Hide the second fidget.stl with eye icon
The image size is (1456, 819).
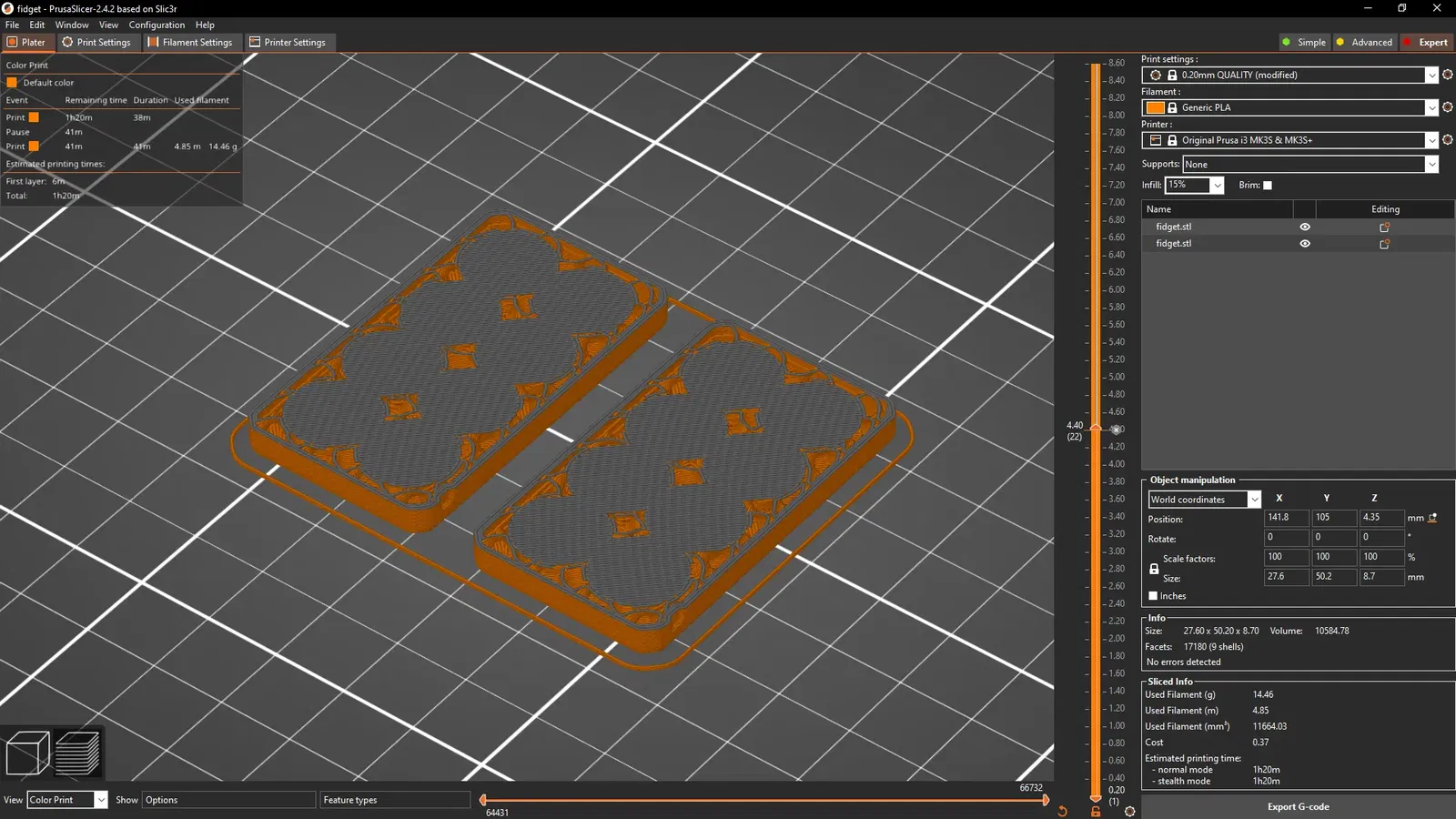point(1305,244)
